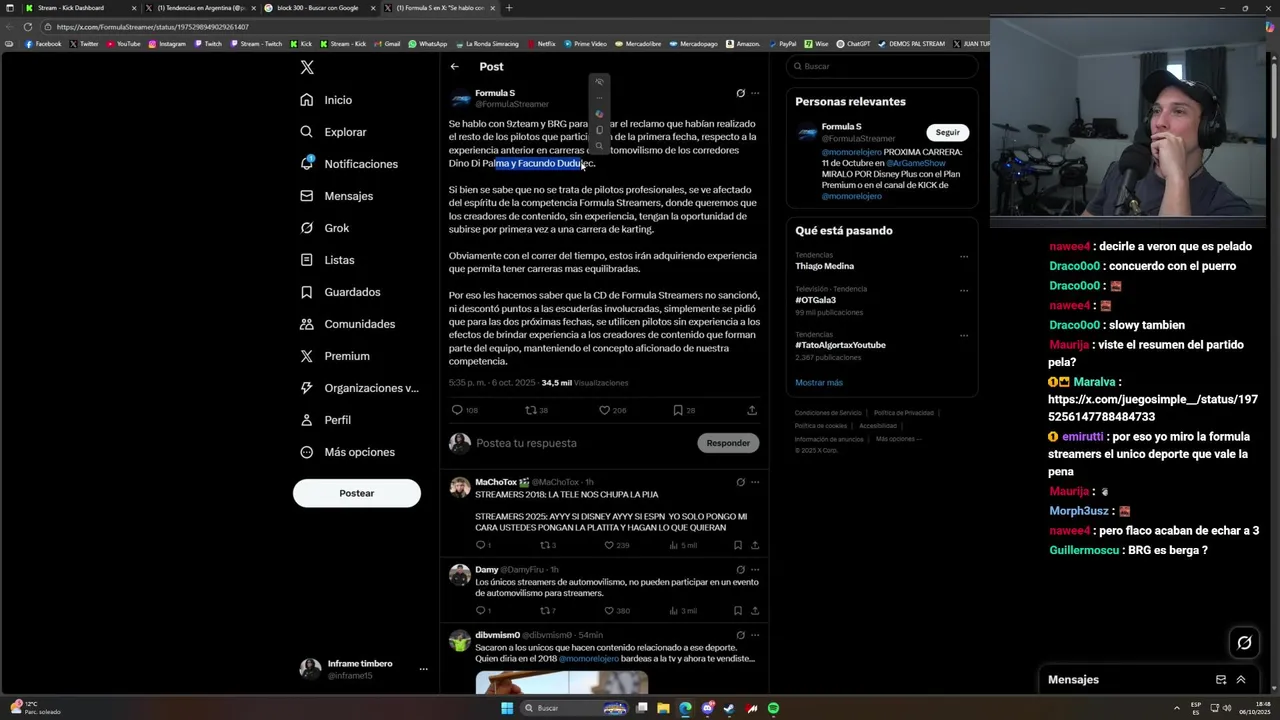
Task: Open the Kick chat link from Maralva
Action: (1153, 408)
